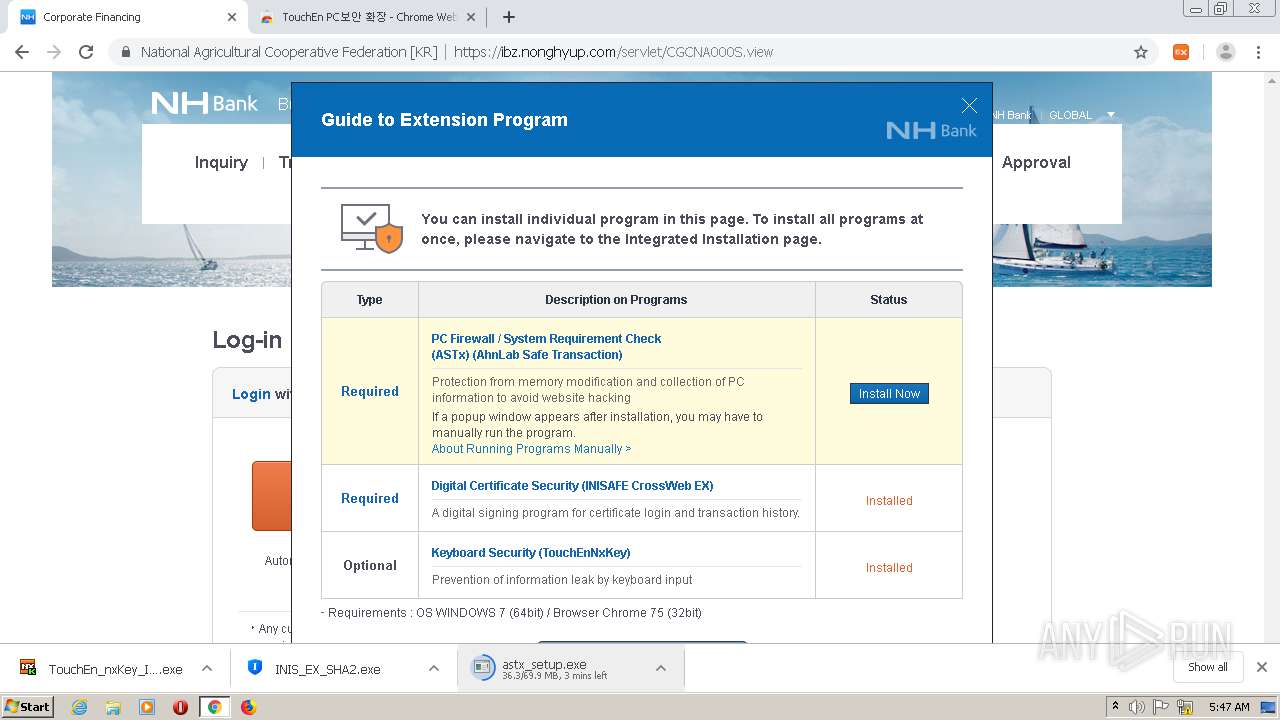Click astx_setup.exe download in progress
This screenshot has height=720, width=1280.
[x=555, y=669]
